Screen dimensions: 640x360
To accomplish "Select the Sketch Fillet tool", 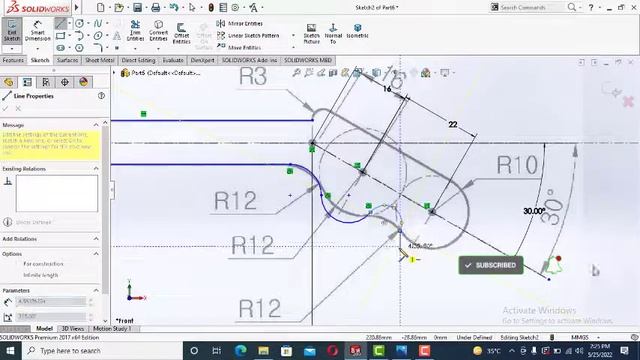I will point(98,48).
